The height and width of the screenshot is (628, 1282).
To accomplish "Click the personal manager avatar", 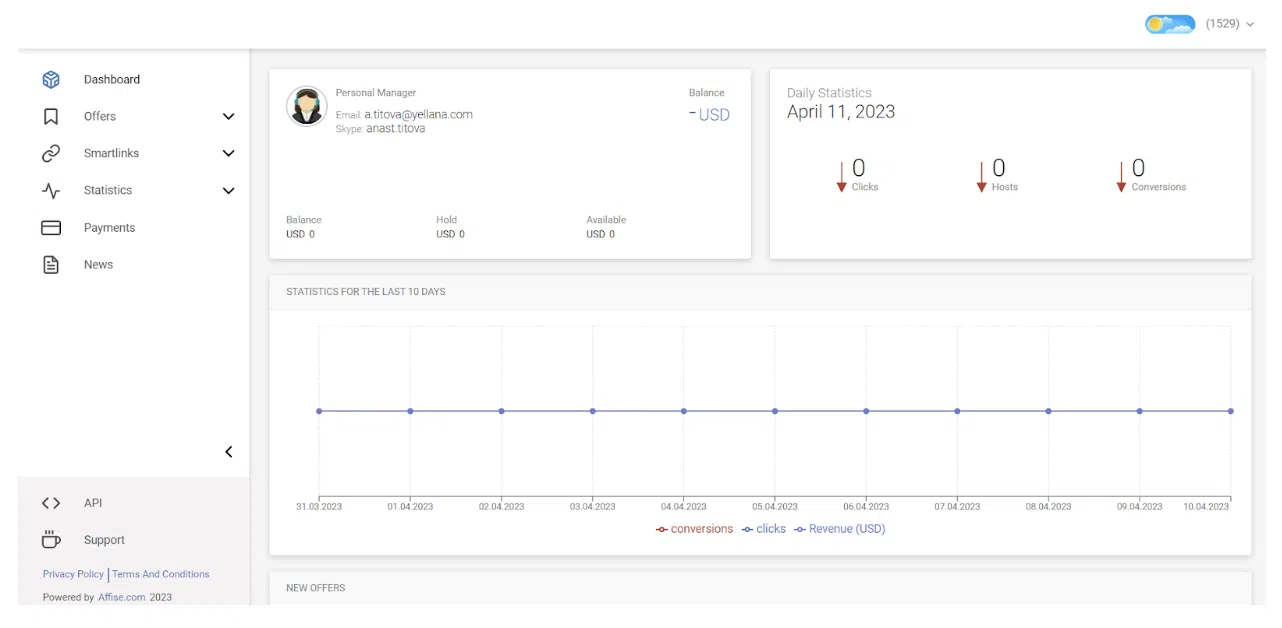I will pyautogui.click(x=307, y=106).
